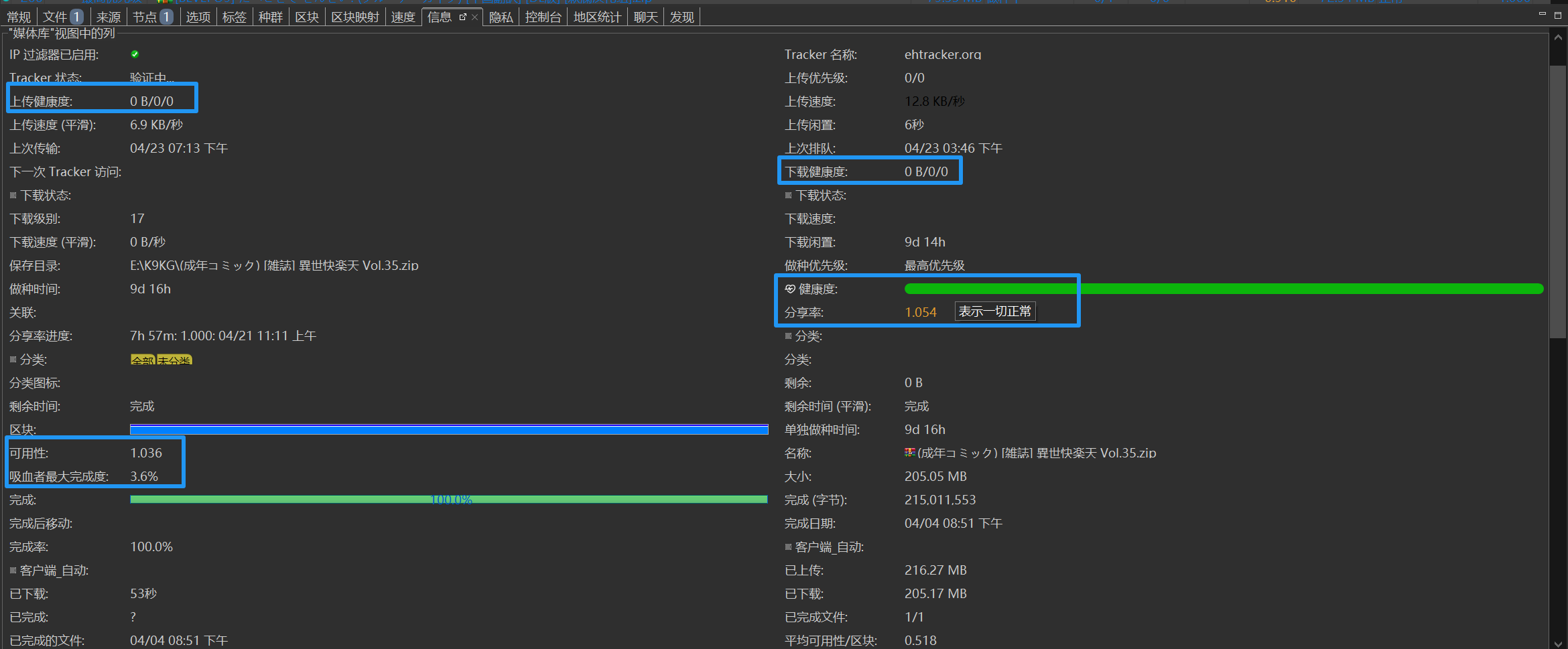Toggle the right 客户端_自动 section marker
Image resolution: width=1568 pixels, height=649 pixels.
[x=788, y=547]
